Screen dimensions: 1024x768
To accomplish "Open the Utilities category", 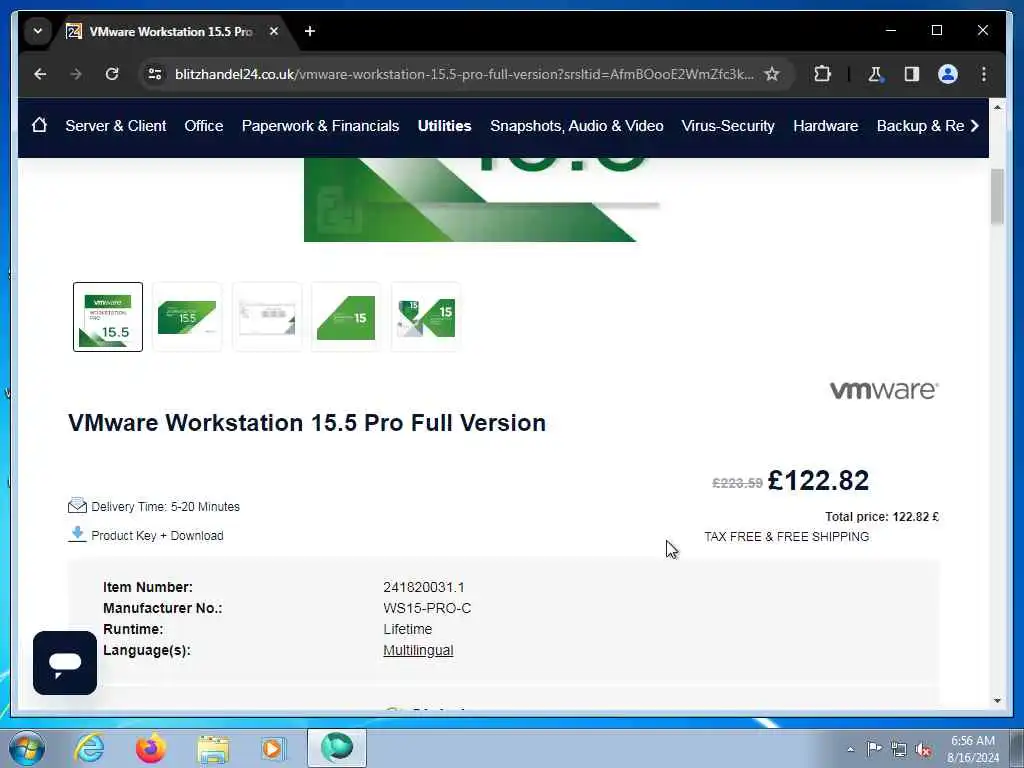I will [444, 126].
